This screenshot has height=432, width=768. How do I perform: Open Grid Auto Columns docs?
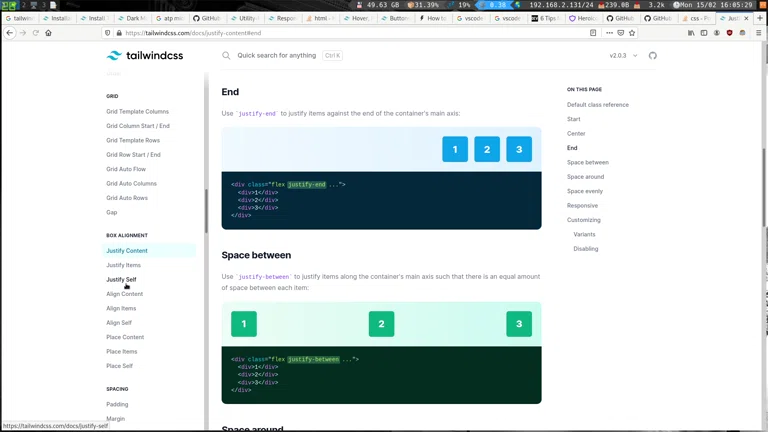(x=131, y=184)
